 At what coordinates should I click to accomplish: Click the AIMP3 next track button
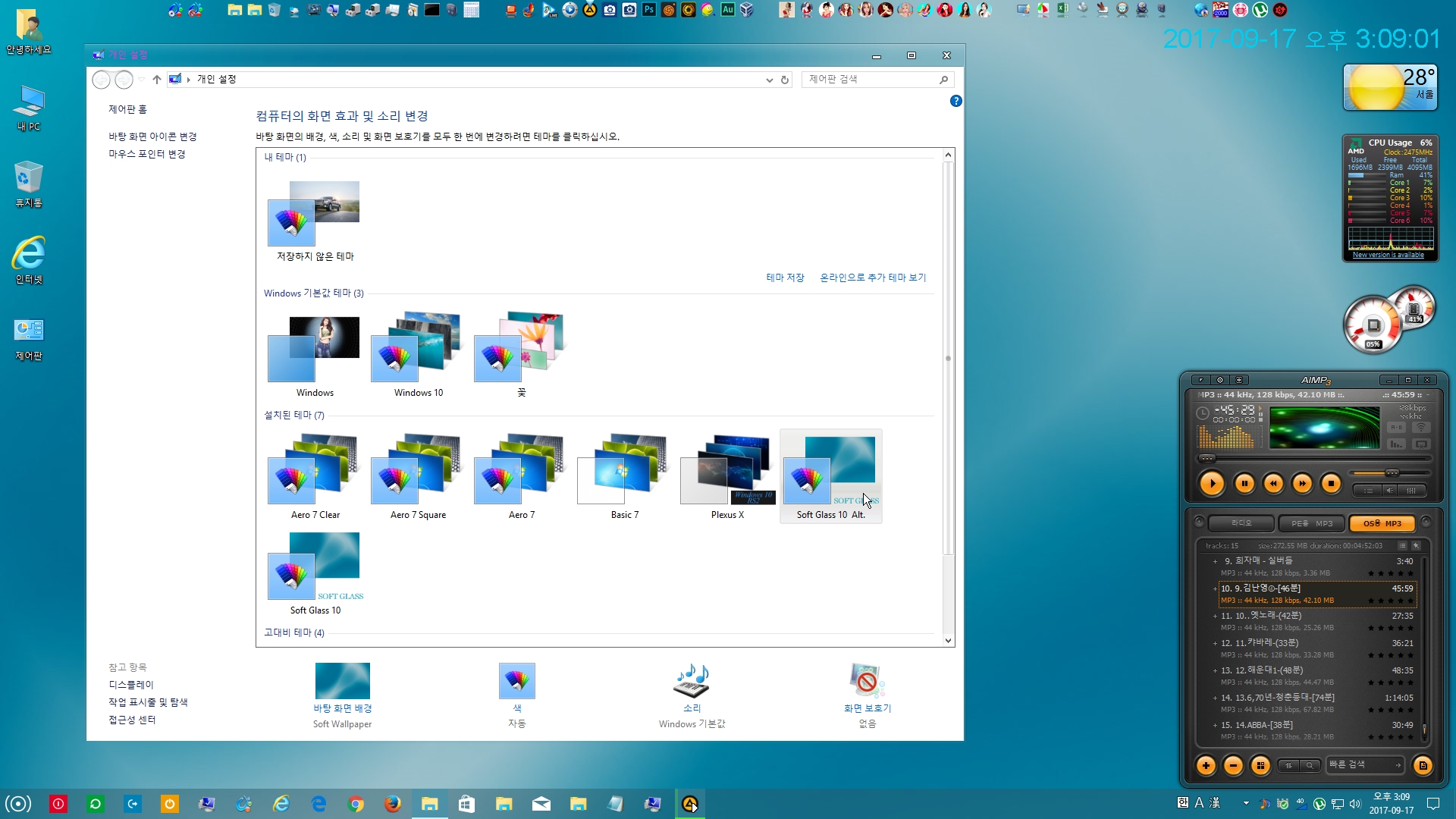click(x=1302, y=484)
